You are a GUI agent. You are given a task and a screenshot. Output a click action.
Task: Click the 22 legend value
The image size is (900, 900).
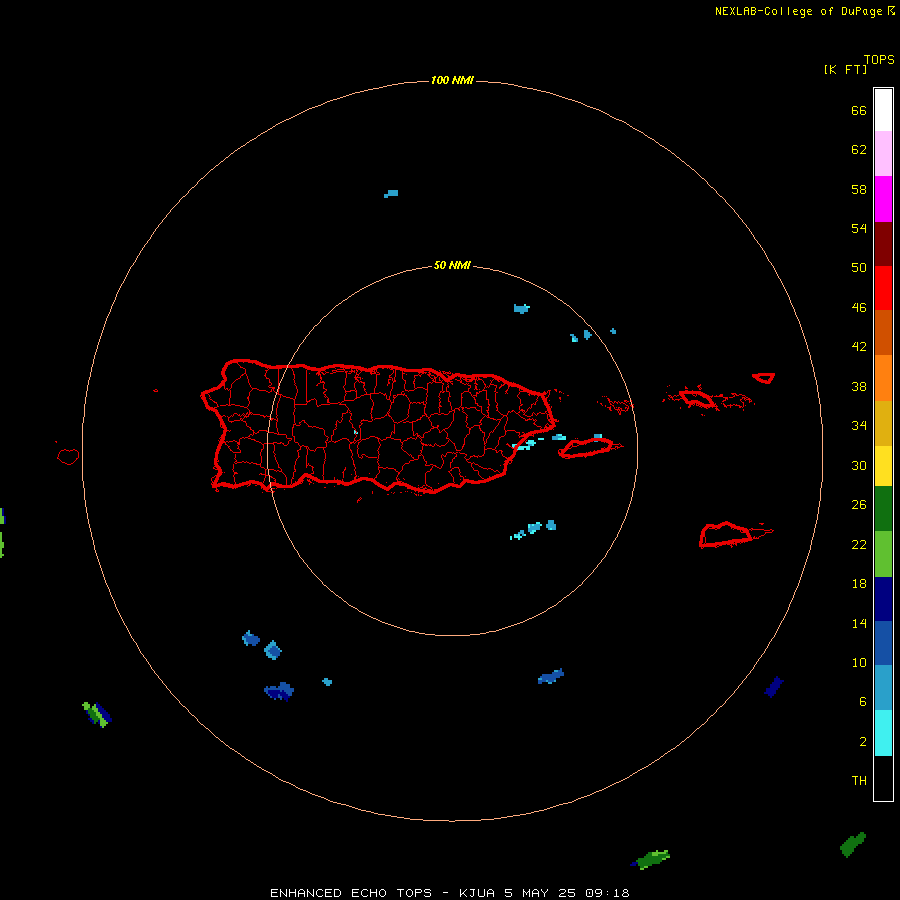(x=859, y=545)
